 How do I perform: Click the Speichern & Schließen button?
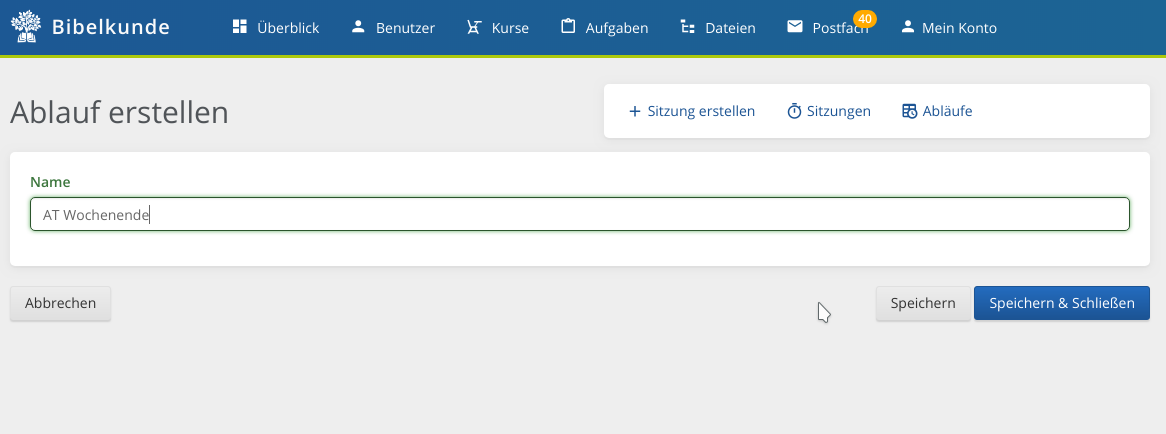(1062, 303)
